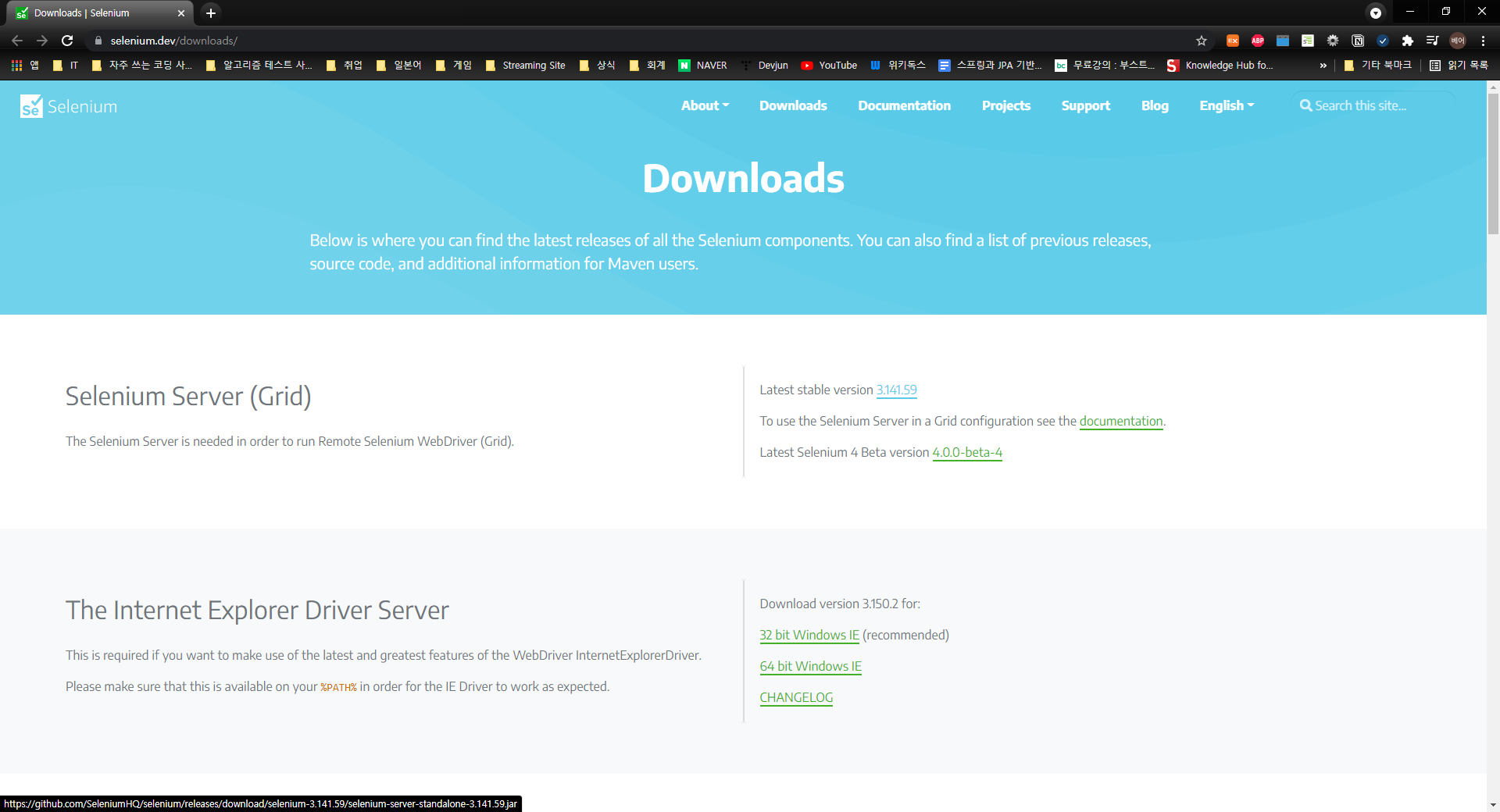The width and height of the screenshot is (1500, 812).
Task: Download the 4.0.0-beta-4 version link
Action: [x=967, y=452]
